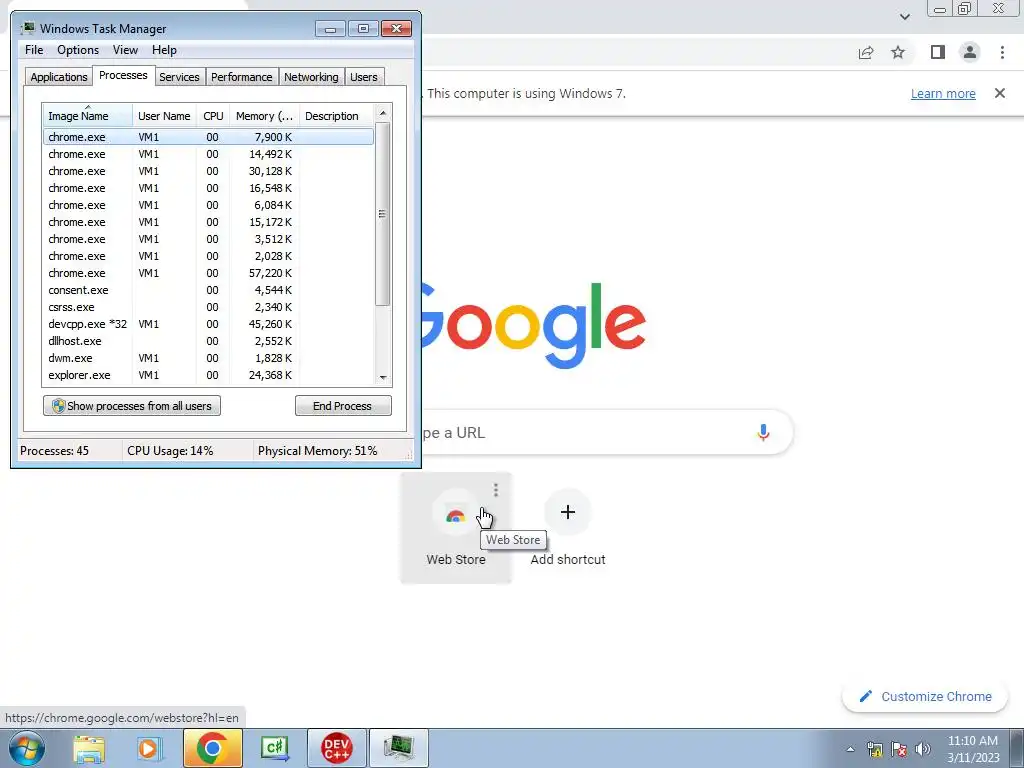
Task: Open the taskbar clock and date
Action: [973, 749]
